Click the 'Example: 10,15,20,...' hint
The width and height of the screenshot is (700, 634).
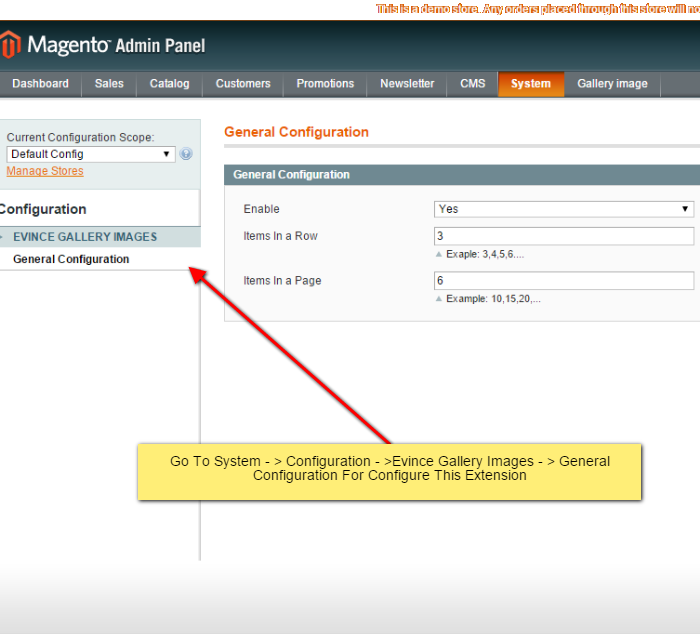click(x=493, y=299)
